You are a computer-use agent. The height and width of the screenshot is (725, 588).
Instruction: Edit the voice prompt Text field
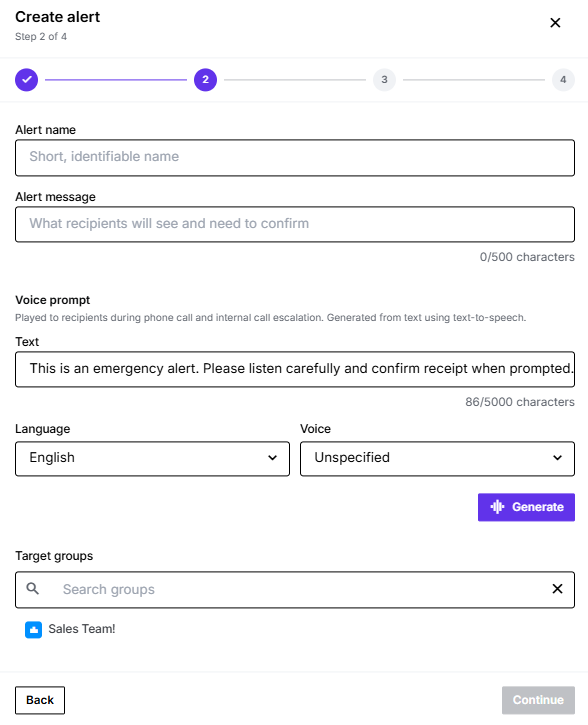point(295,369)
